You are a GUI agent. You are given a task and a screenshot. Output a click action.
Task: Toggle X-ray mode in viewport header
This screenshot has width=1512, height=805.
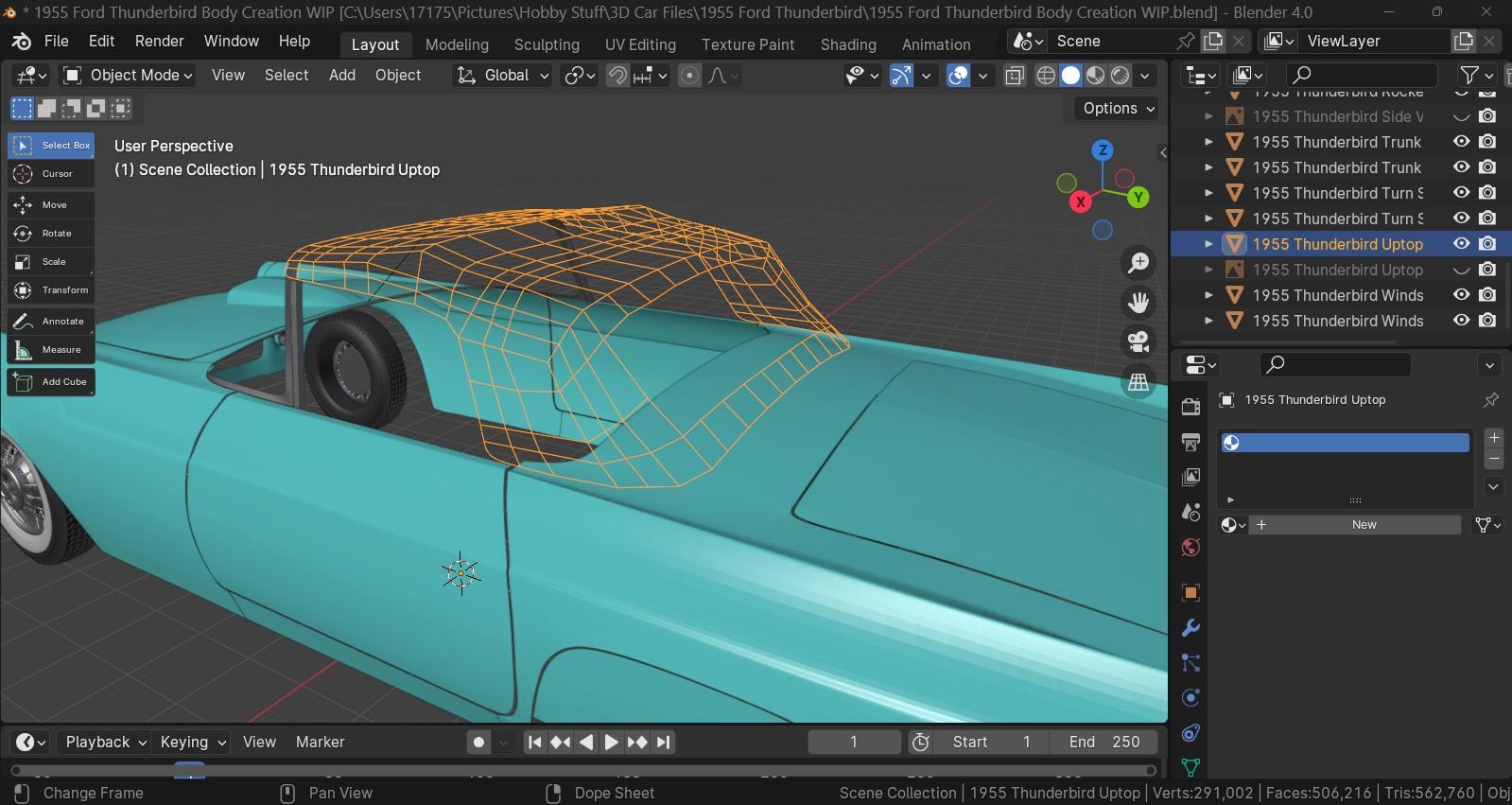[x=1015, y=76]
